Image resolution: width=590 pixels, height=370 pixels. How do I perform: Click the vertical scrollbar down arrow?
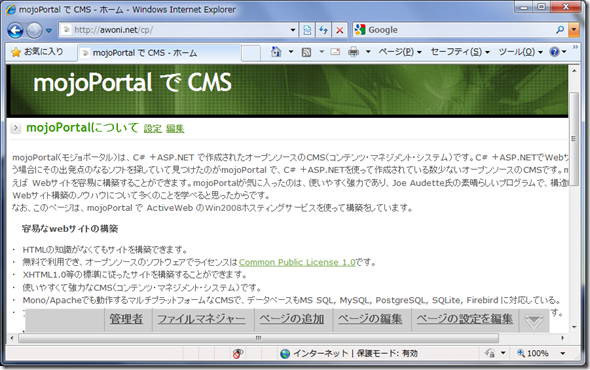tap(574, 327)
